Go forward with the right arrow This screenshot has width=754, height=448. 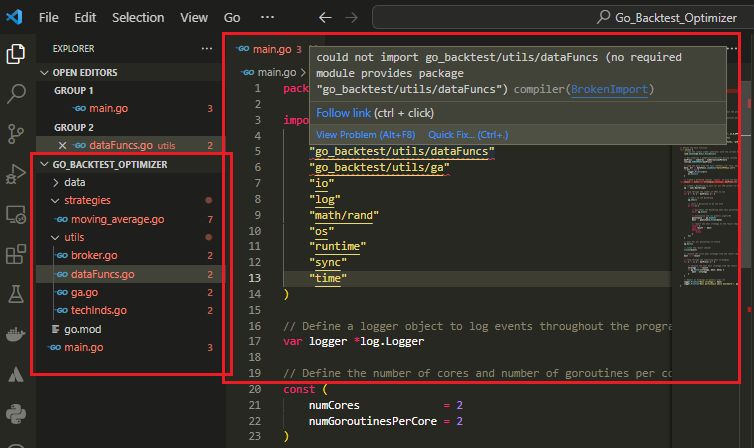[352, 18]
